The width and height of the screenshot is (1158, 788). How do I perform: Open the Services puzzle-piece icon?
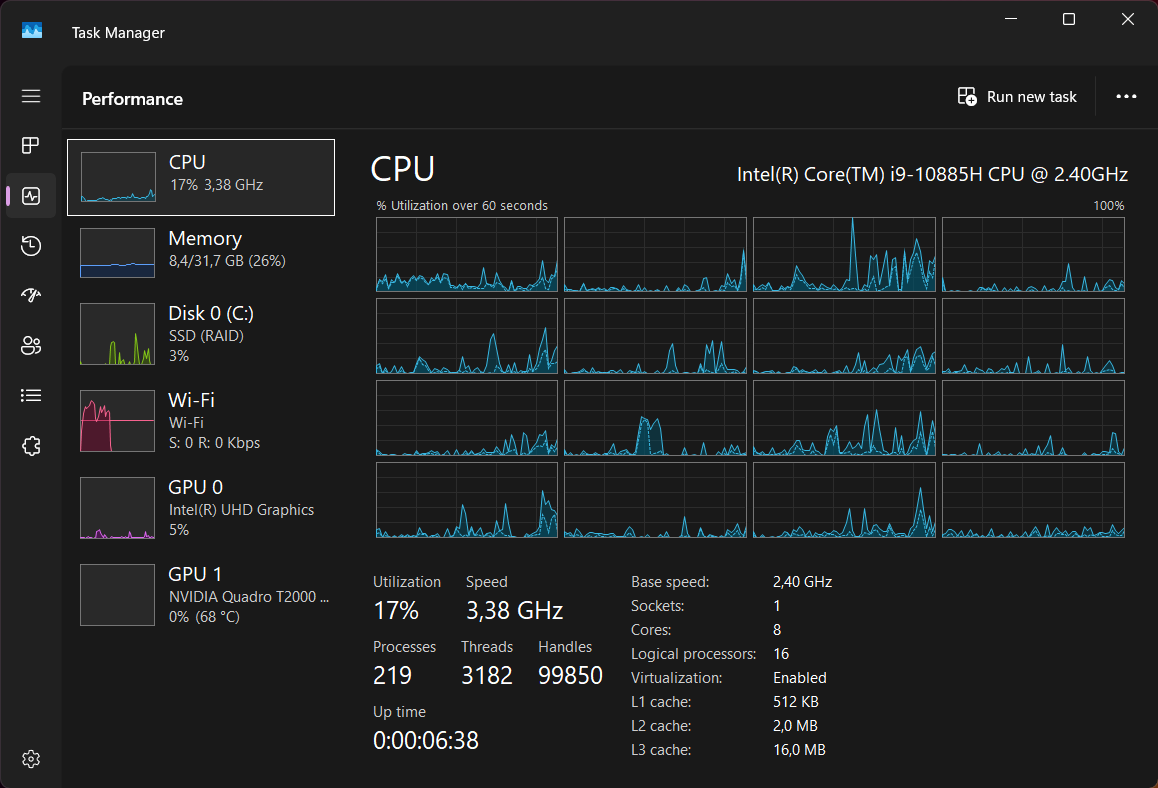point(31,446)
